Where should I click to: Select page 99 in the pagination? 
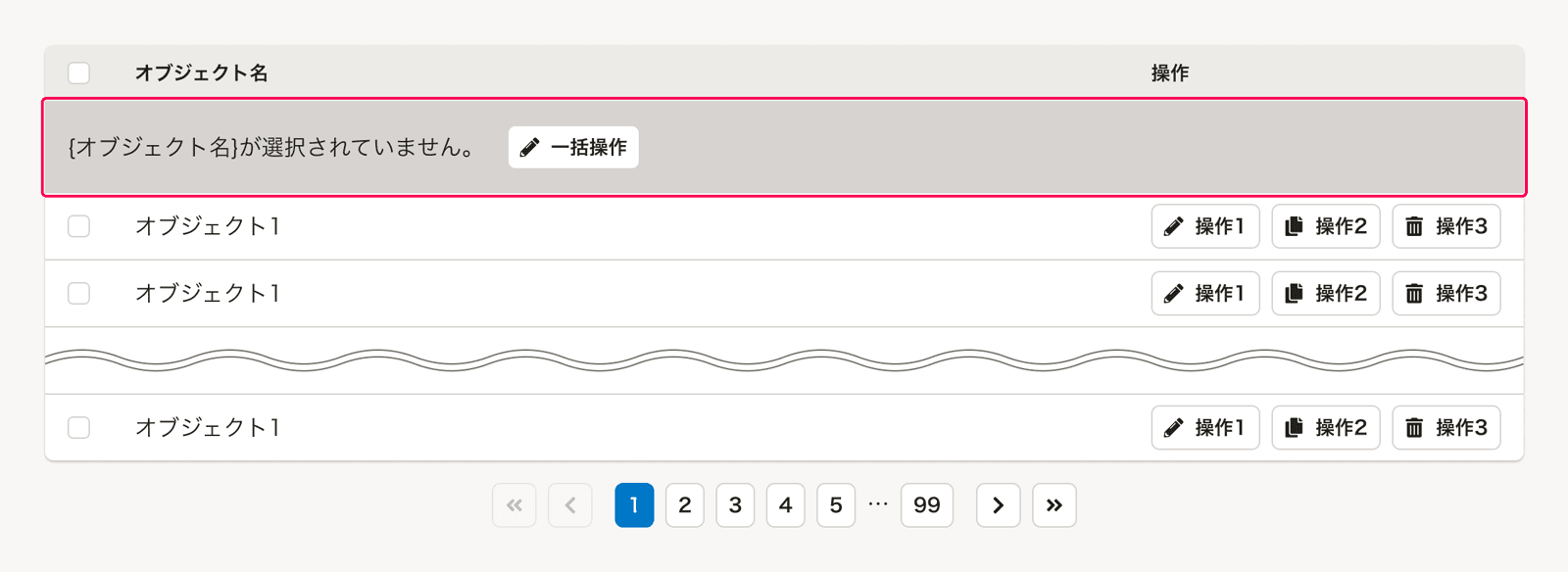click(x=926, y=505)
